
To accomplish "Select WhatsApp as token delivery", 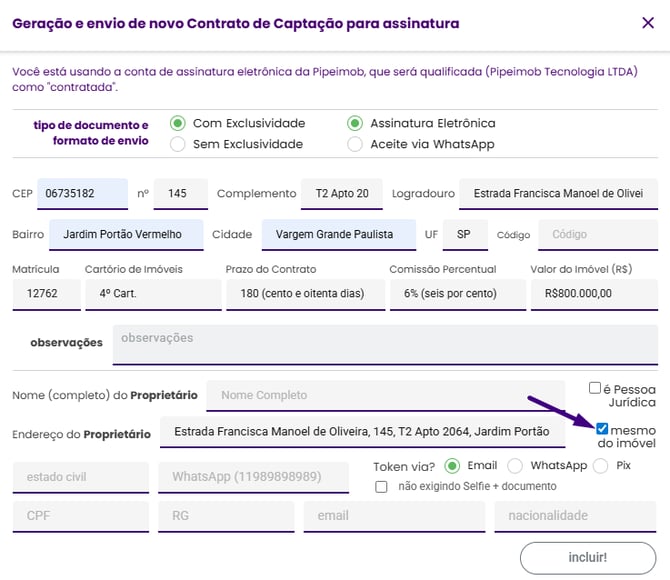I will coord(515,466).
